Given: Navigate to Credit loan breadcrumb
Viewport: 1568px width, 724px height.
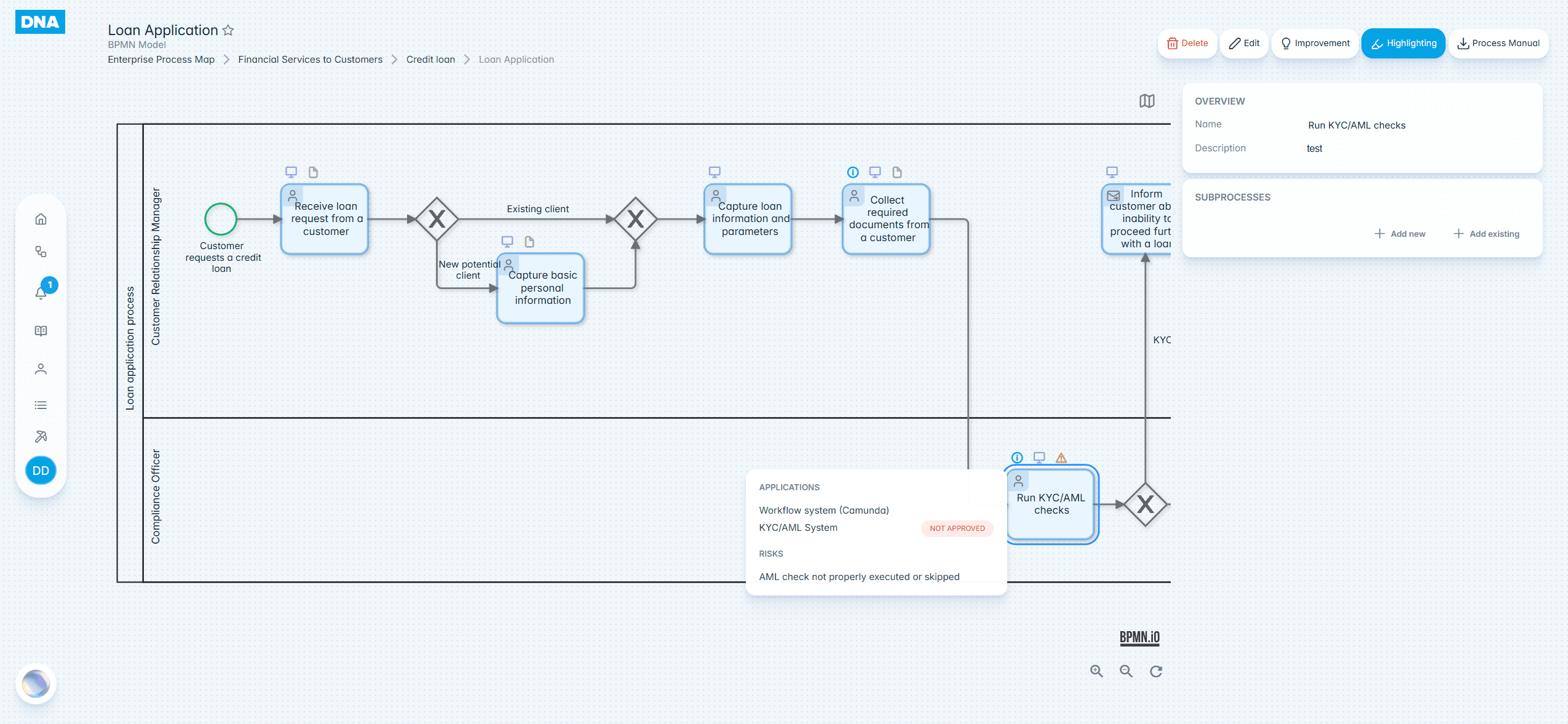Looking at the screenshot, I should [x=430, y=60].
